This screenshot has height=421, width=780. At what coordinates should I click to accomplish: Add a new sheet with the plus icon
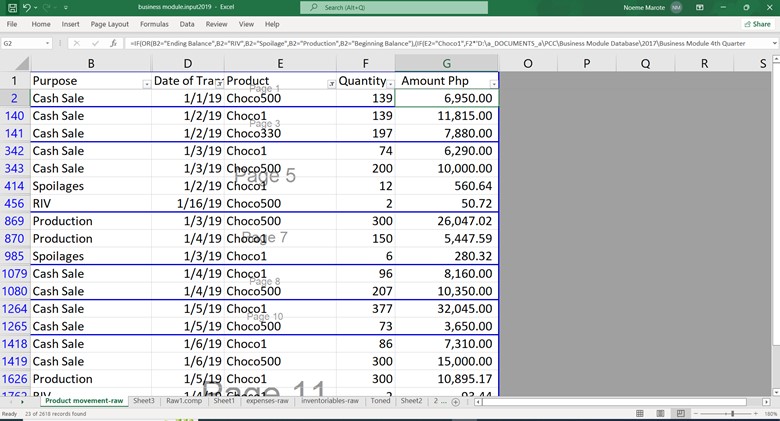click(x=455, y=402)
